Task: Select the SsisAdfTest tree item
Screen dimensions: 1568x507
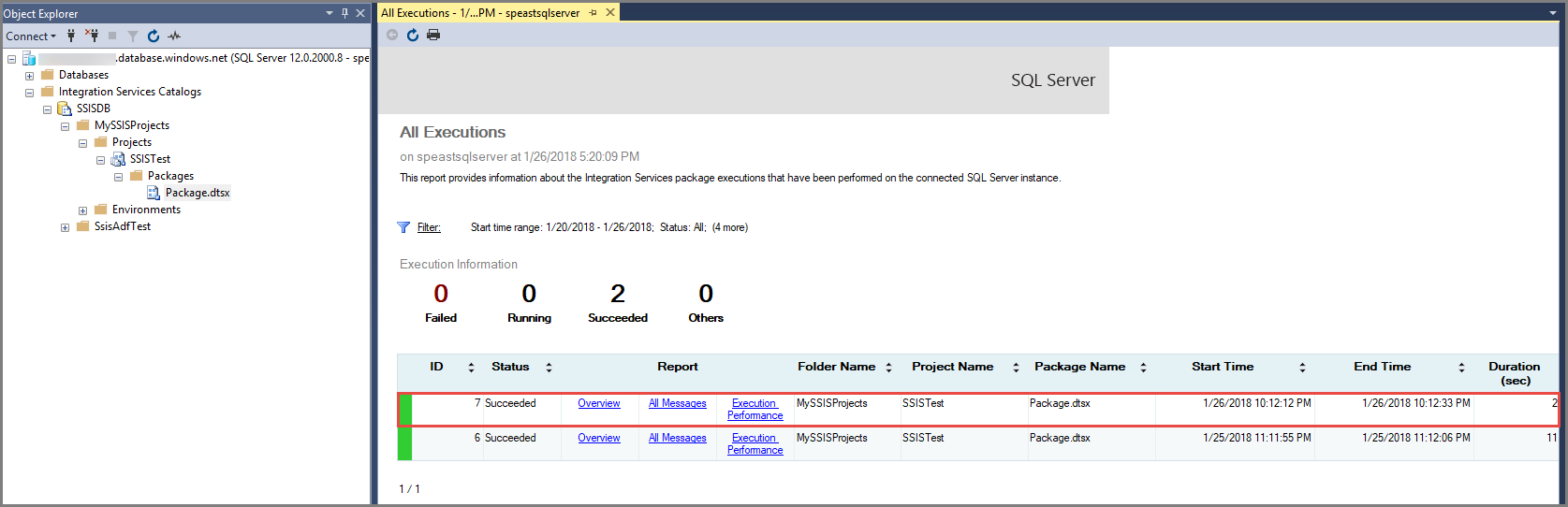Action: tap(123, 226)
